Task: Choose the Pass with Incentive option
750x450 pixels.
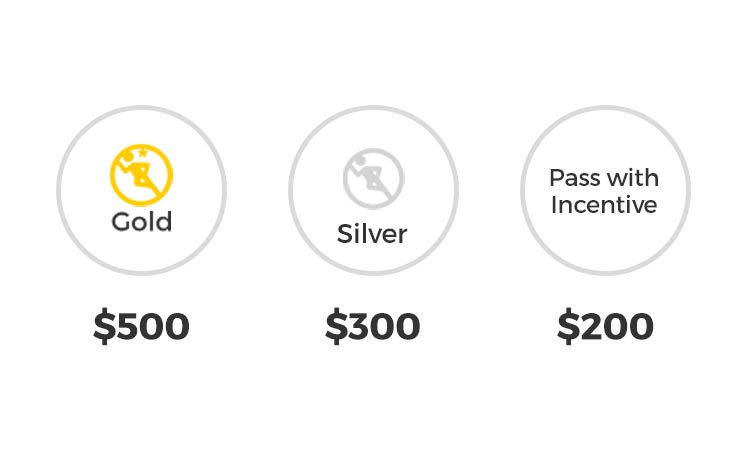Action: tap(604, 190)
